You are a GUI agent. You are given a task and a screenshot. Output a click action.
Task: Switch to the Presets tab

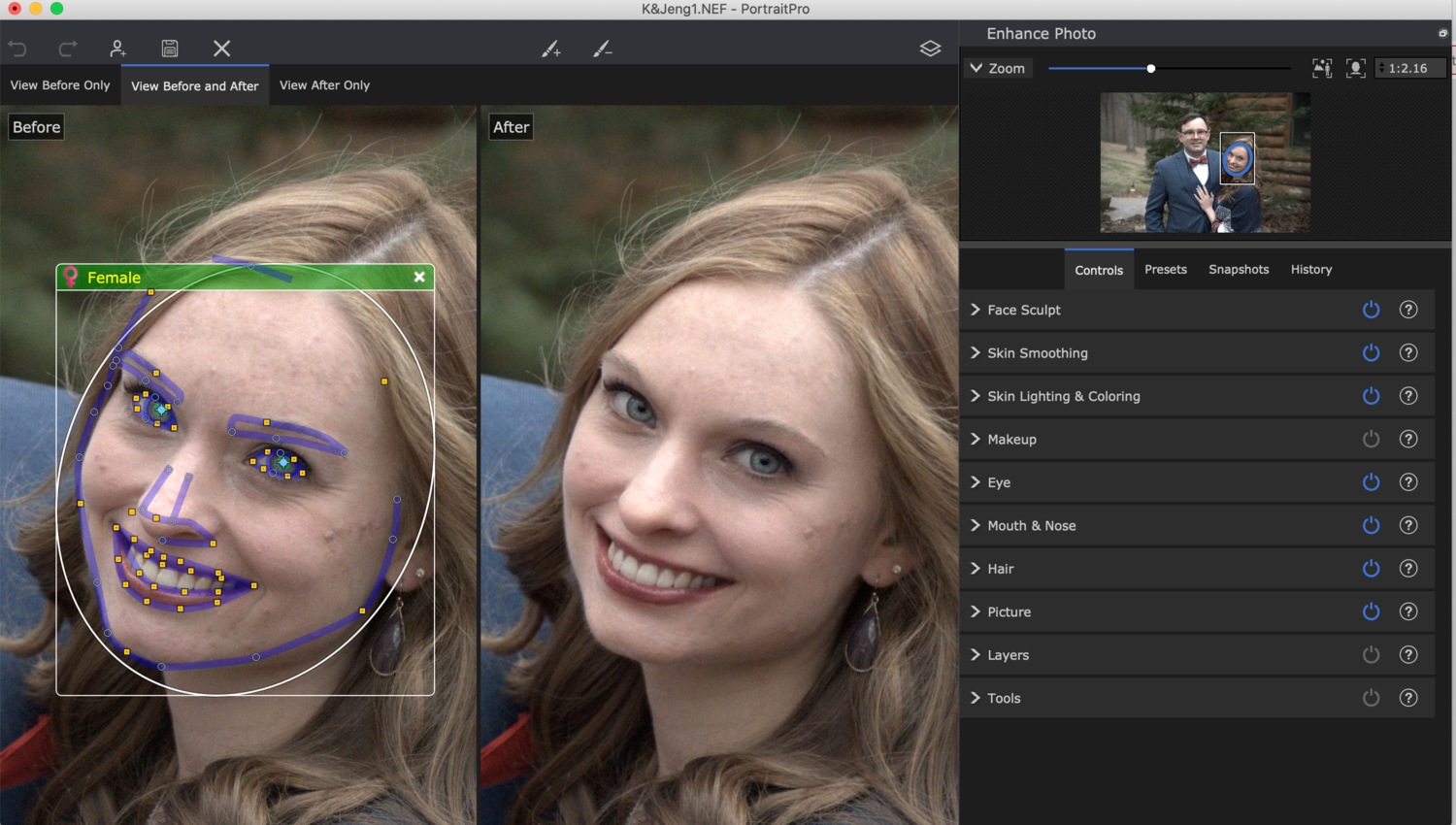coord(1165,269)
